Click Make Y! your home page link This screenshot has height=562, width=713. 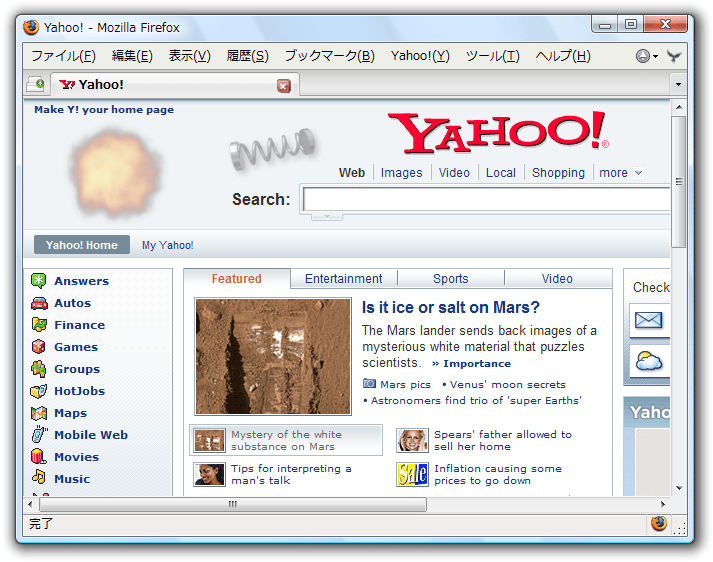pos(104,110)
